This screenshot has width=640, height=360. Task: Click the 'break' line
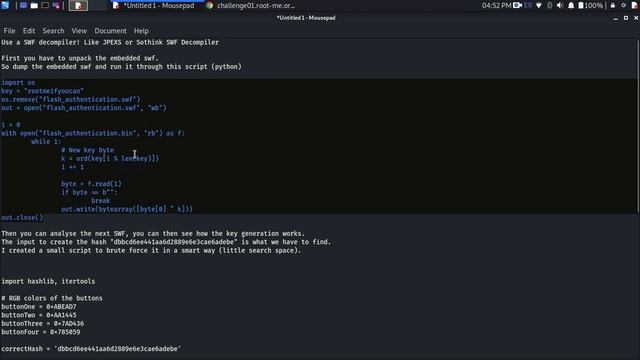coord(100,201)
